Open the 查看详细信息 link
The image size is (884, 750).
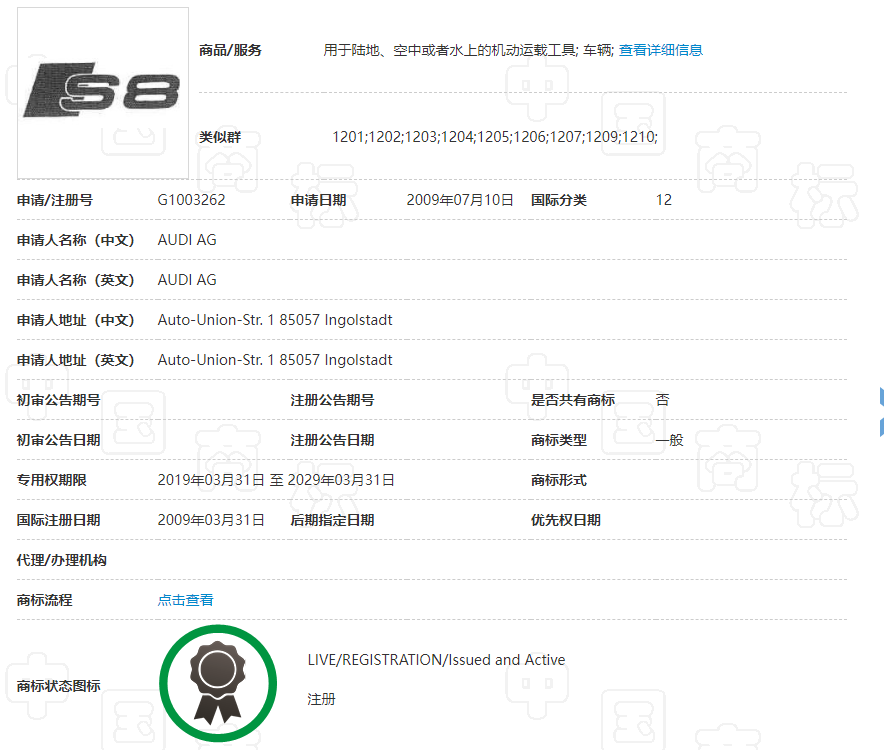(x=661, y=50)
